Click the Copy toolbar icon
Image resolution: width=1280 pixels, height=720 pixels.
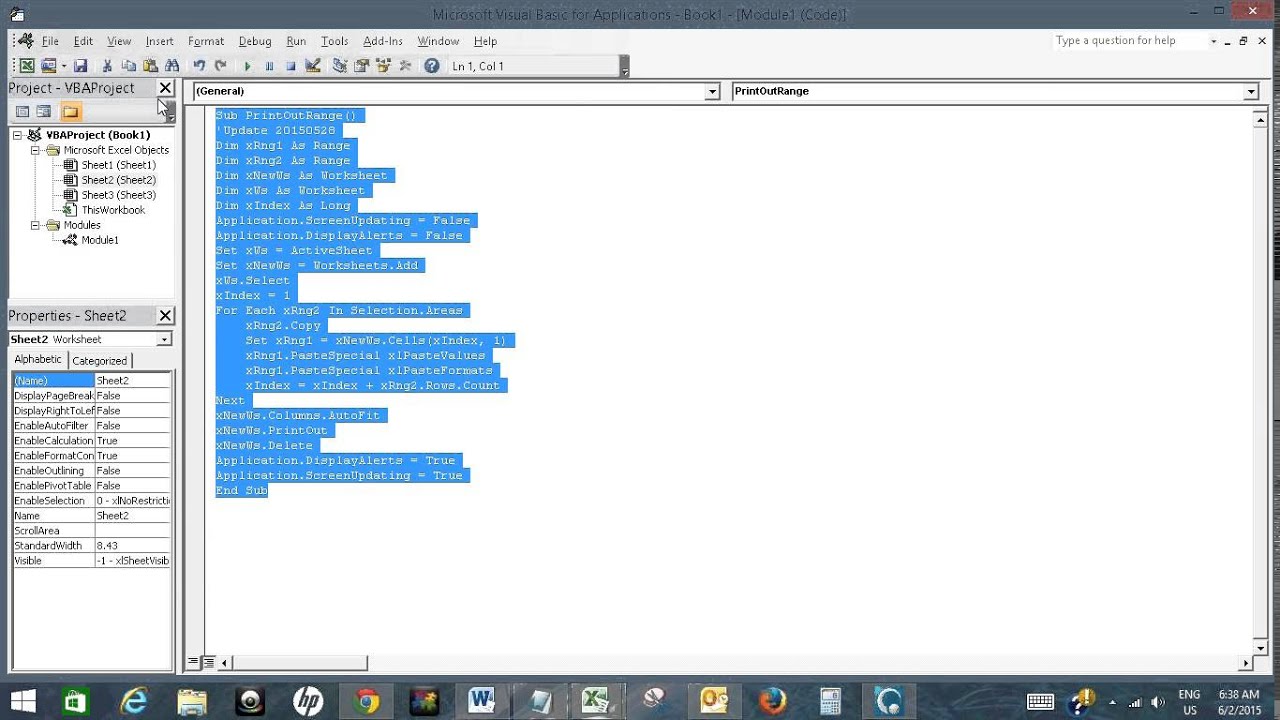click(128, 66)
